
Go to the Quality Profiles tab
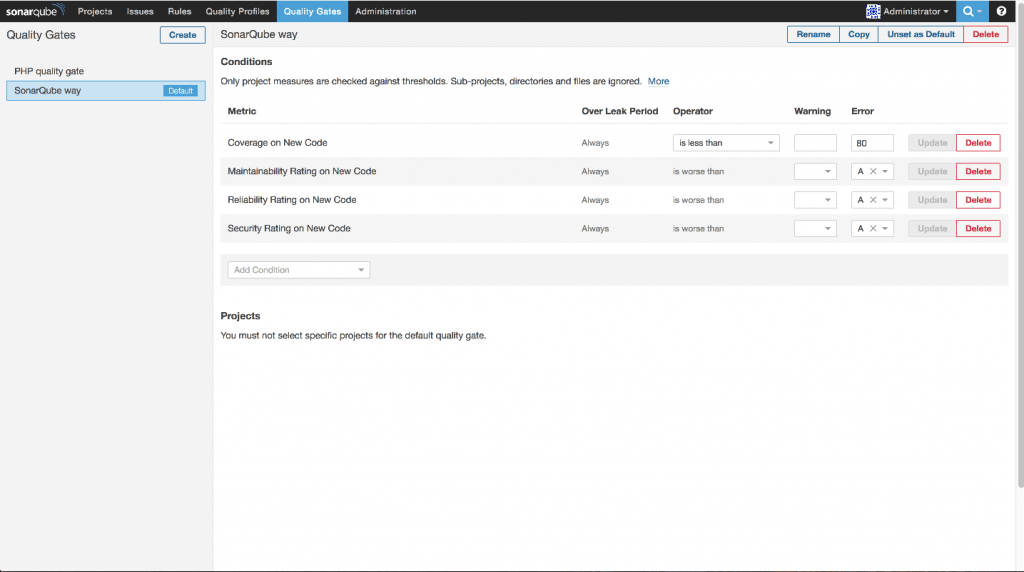pyautogui.click(x=237, y=11)
